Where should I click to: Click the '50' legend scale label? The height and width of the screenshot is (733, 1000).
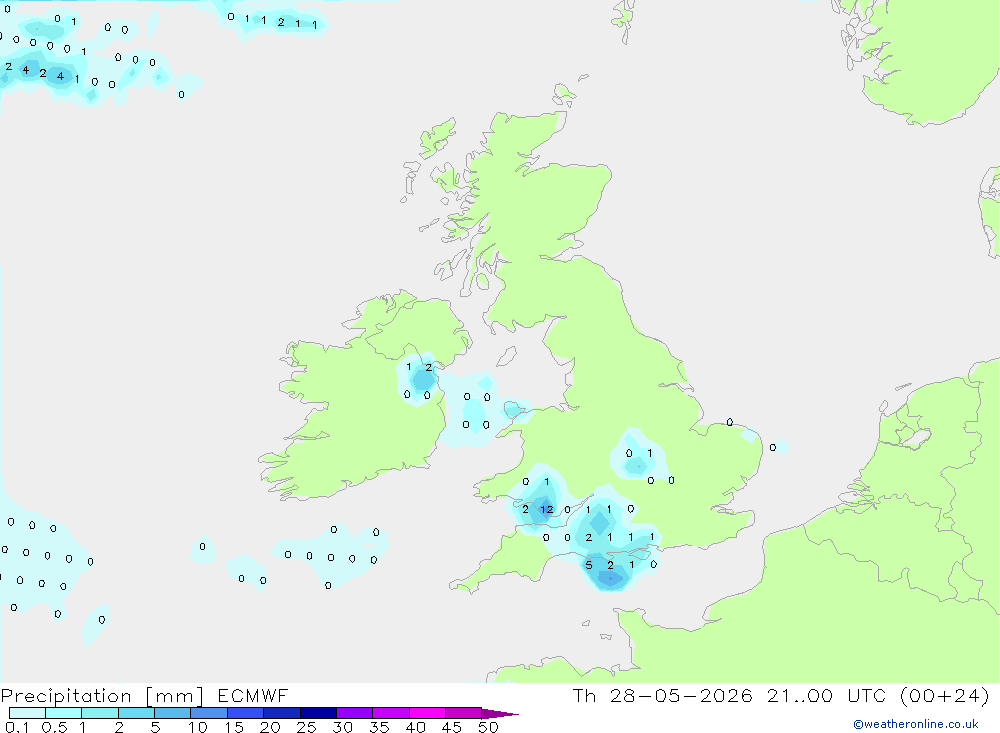pyautogui.click(x=489, y=727)
